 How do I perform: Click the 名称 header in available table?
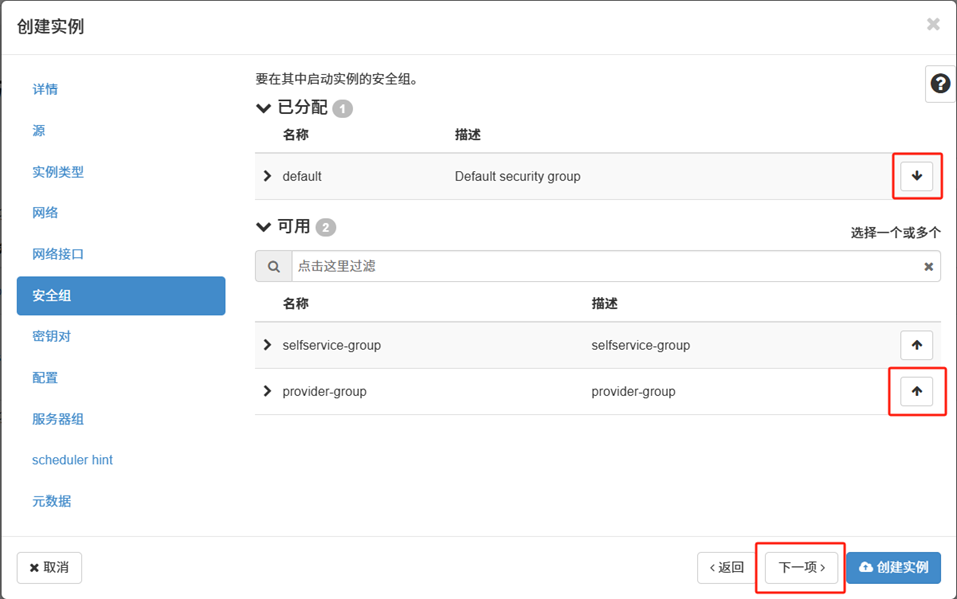[x=295, y=303]
